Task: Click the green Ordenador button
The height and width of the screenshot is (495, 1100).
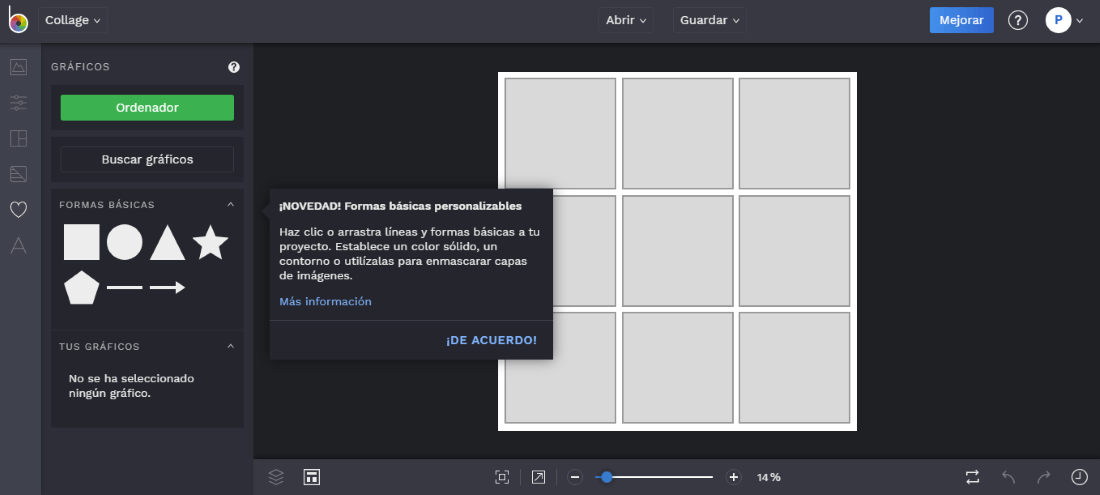Action: pyautogui.click(x=147, y=108)
